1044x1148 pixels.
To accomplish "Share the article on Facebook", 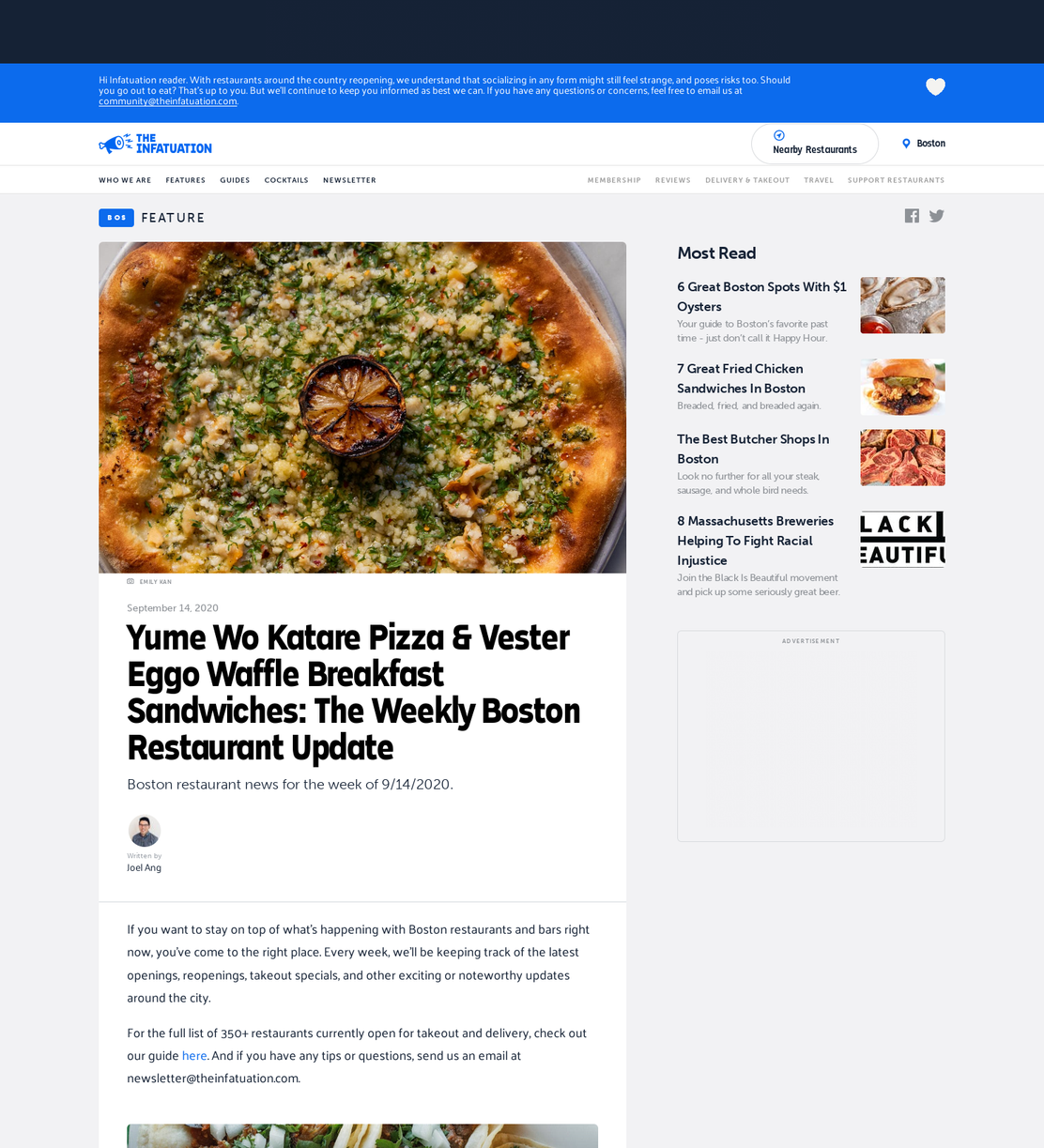I will click(912, 216).
